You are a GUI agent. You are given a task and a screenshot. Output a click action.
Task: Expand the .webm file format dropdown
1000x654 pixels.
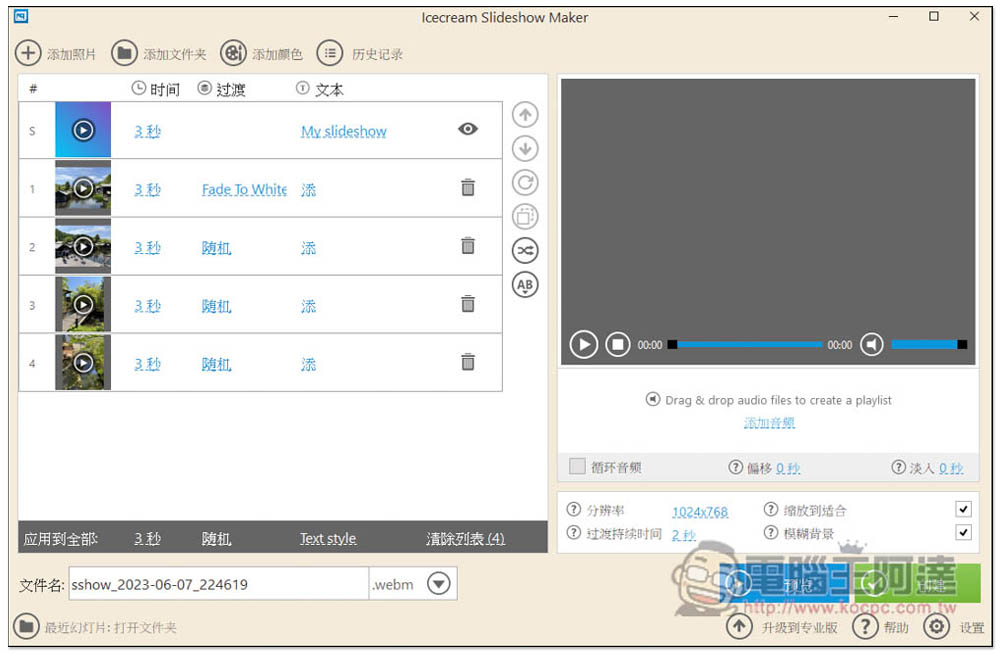(x=439, y=584)
